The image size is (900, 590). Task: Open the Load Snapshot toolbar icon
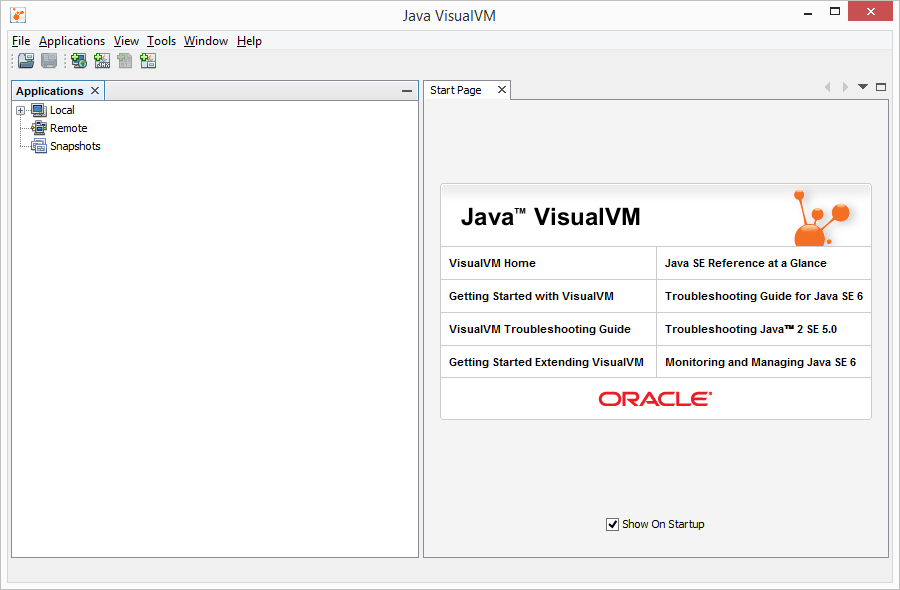[x=25, y=60]
